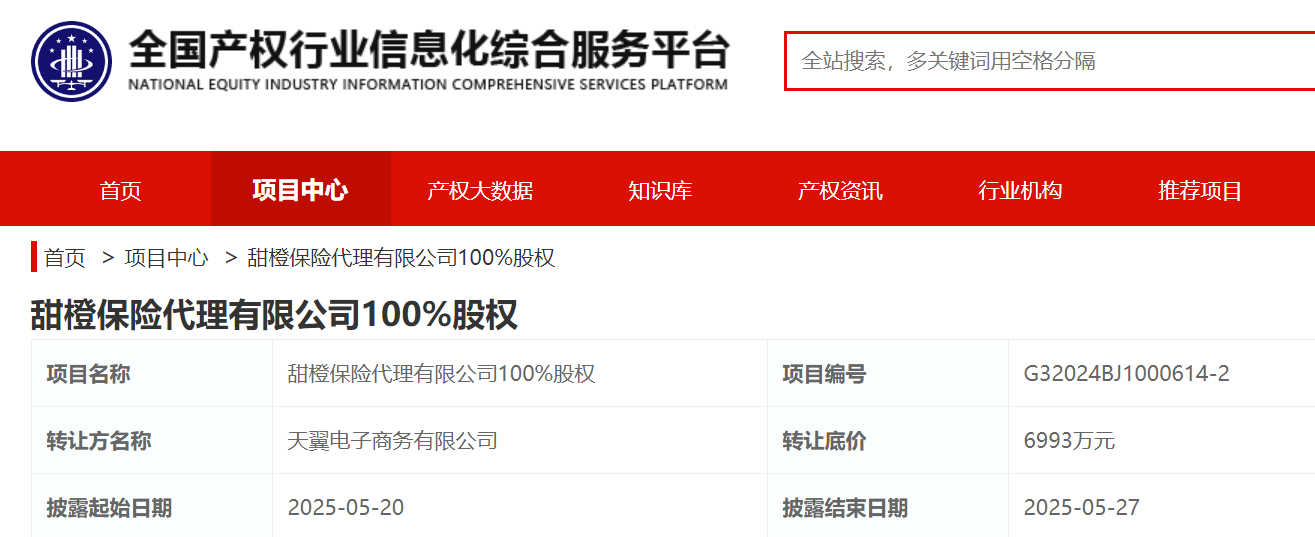This screenshot has width=1315, height=537.
Task: Open the 知识库 navigation tab
Action: pyautogui.click(x=660, y=190)
